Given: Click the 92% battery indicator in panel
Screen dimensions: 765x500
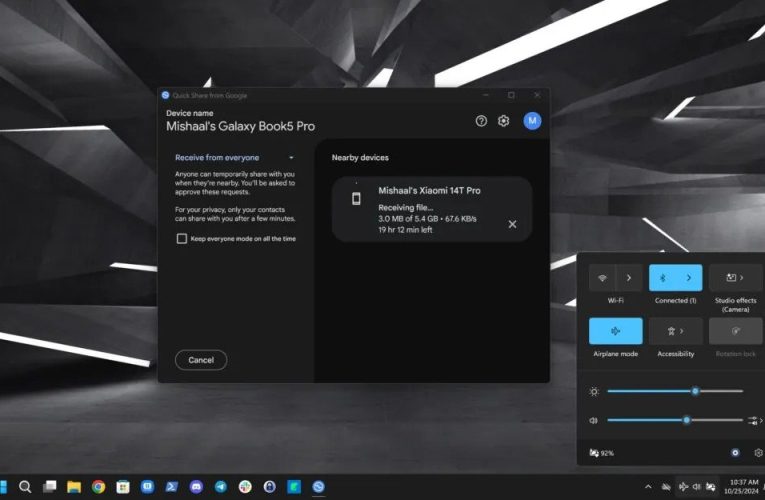Looking at the screenshot, I should [x=602, y=453].
